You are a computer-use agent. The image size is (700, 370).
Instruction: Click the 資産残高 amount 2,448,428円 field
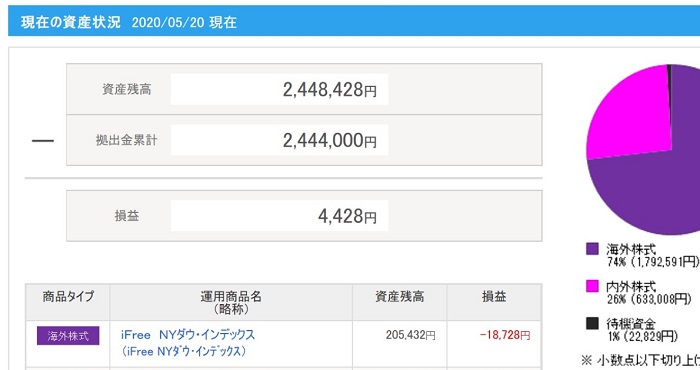click(x=279, y=89)
